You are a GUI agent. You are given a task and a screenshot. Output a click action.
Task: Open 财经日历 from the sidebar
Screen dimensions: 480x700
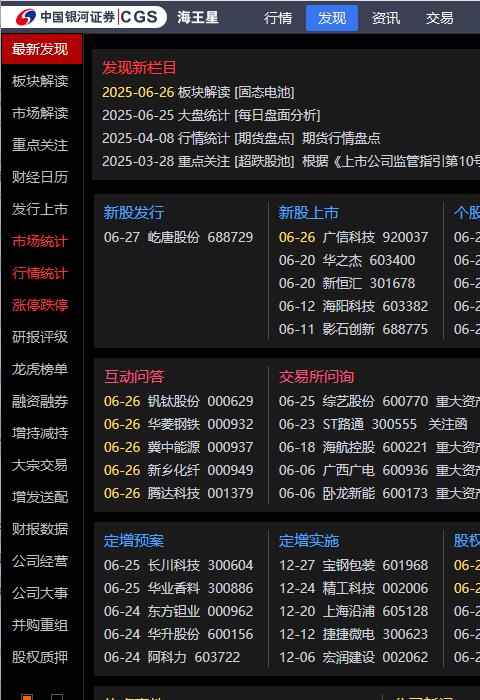(x=40, y=177)
